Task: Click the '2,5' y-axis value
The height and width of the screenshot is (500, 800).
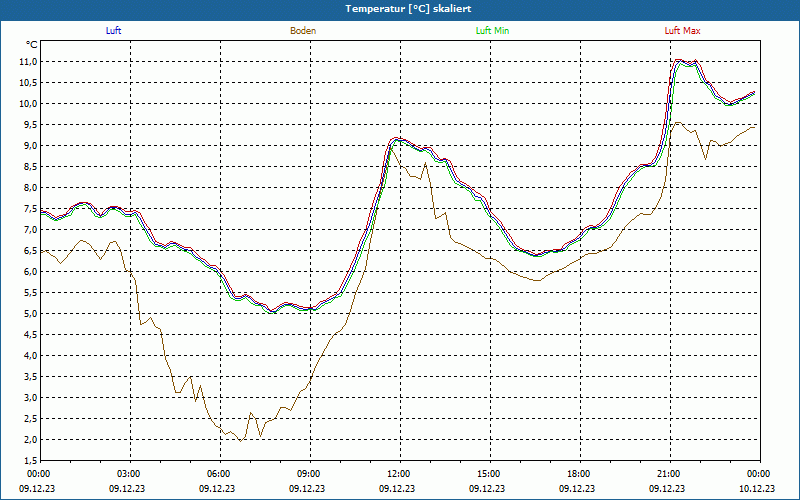Action: 30,418
